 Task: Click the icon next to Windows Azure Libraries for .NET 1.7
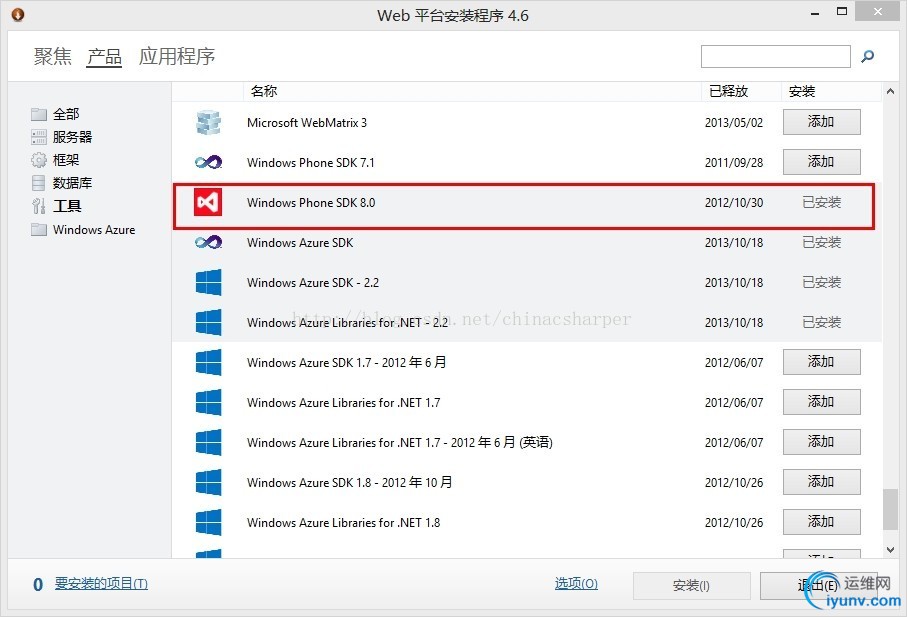208,402
